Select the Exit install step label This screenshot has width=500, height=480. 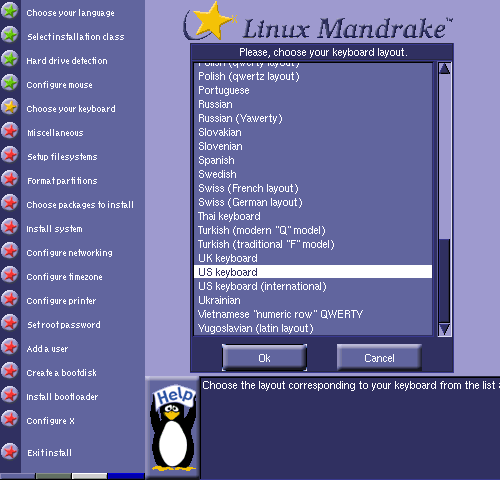pos(49,453)
